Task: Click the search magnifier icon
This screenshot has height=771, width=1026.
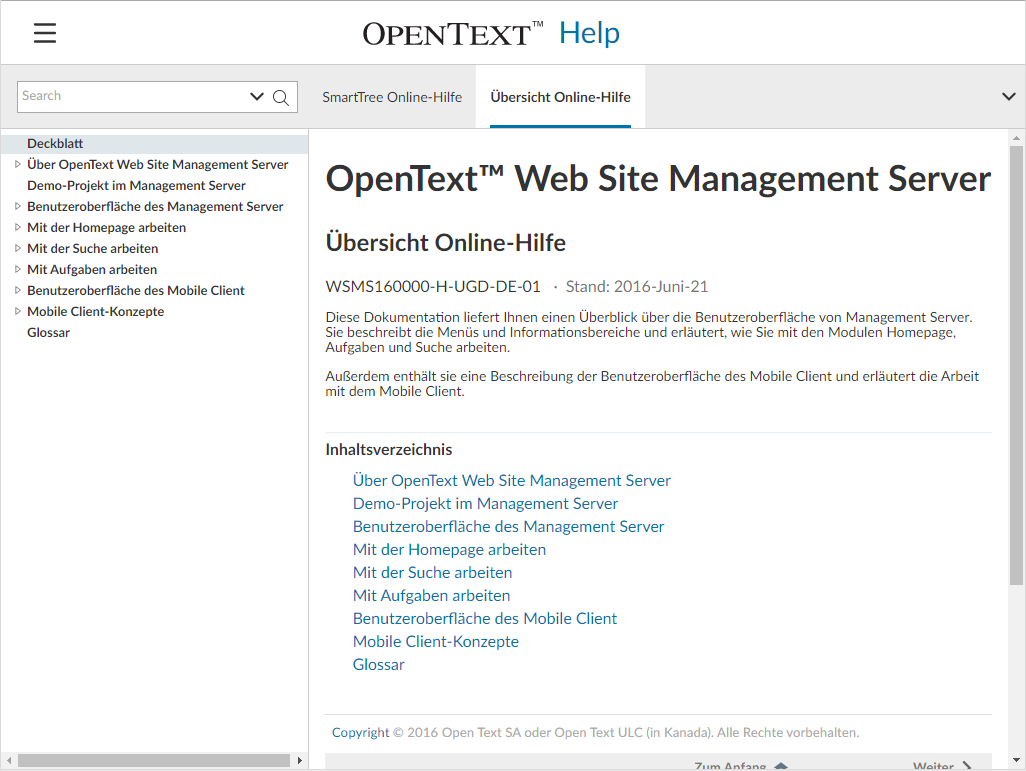Action: pos(281,98)
